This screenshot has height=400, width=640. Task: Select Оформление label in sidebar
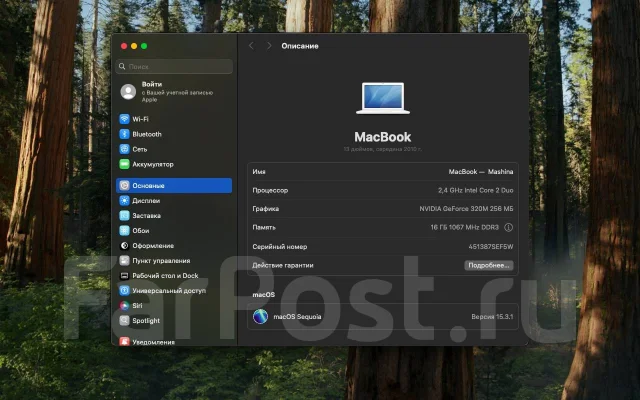pyautogui.click(x=153, y=246)
